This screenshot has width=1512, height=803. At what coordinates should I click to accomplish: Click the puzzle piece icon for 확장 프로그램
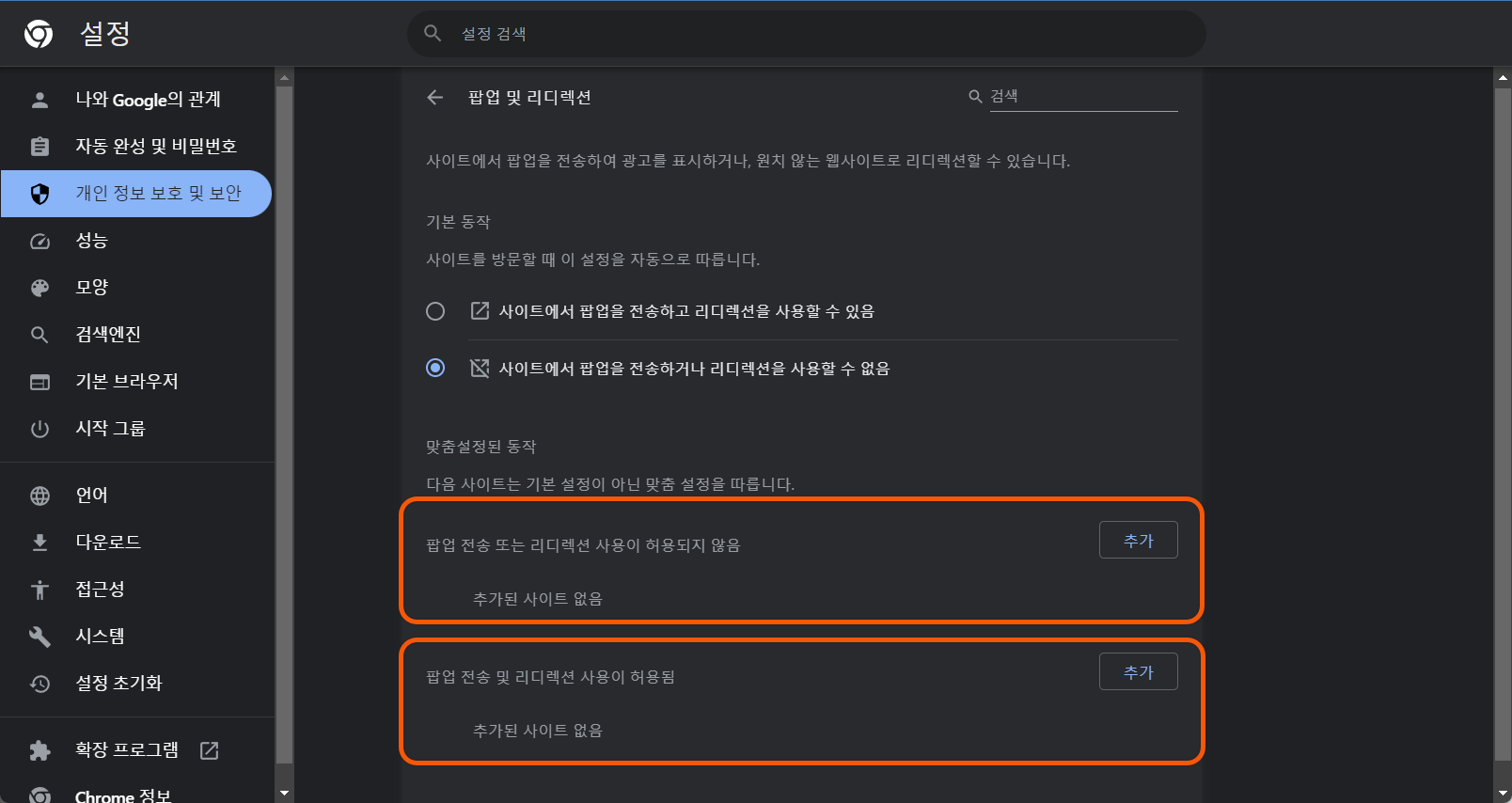click(39, 750)
